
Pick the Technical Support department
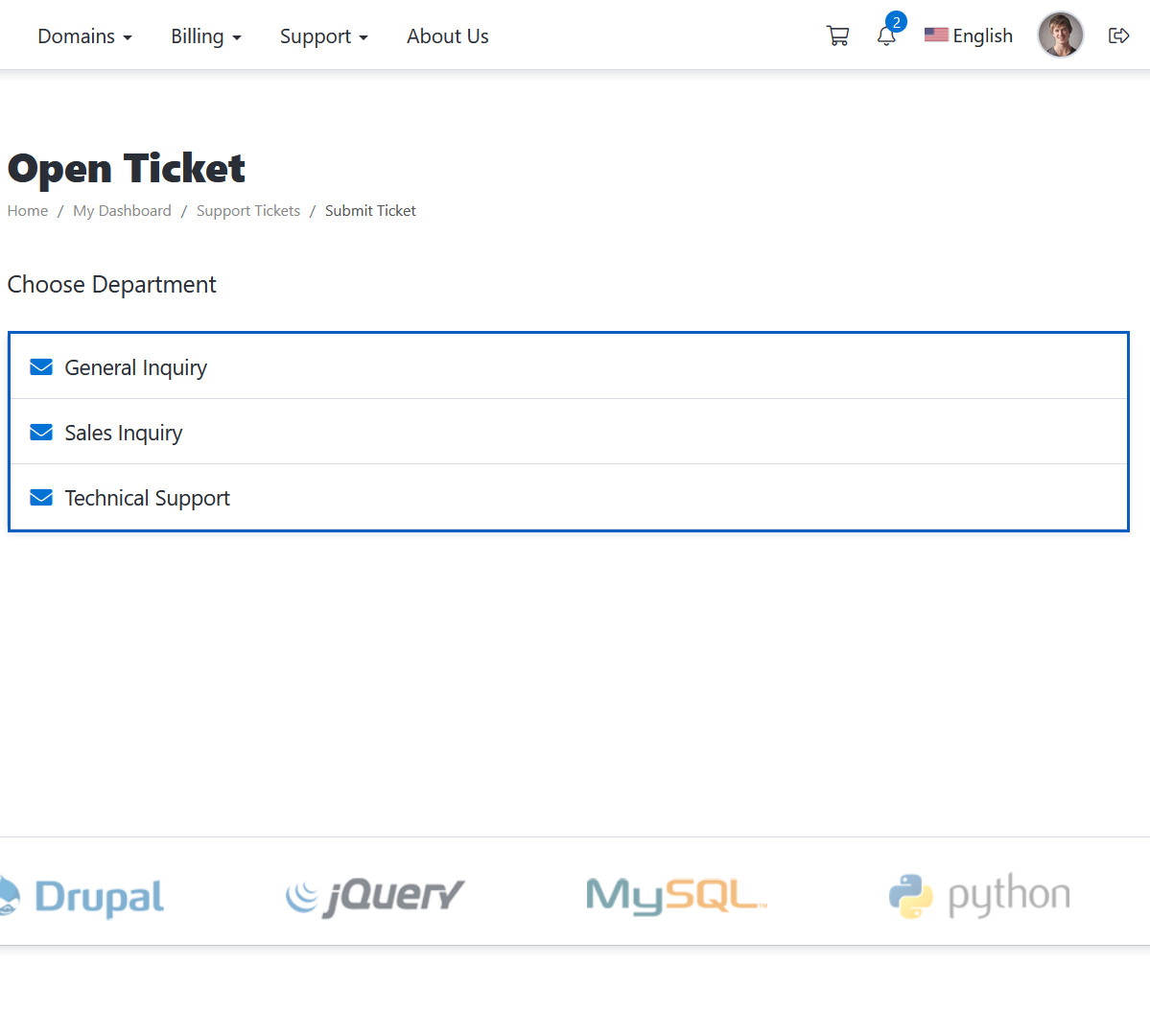pos(147,498)
